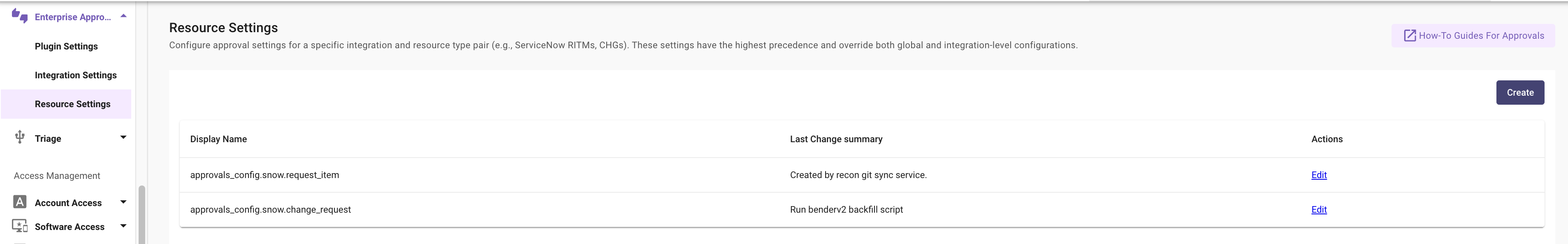Click the external-link icon beside How-To Guides
The height and width of the screenshot is (244, 1568).
(1409, 35)
